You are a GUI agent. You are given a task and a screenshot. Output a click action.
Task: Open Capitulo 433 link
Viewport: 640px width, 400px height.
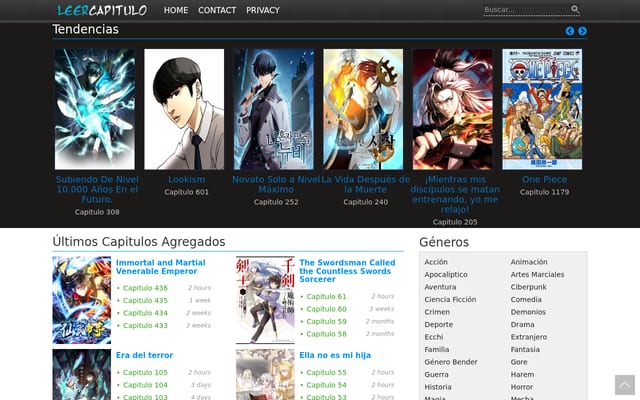[x=145, y=326]
